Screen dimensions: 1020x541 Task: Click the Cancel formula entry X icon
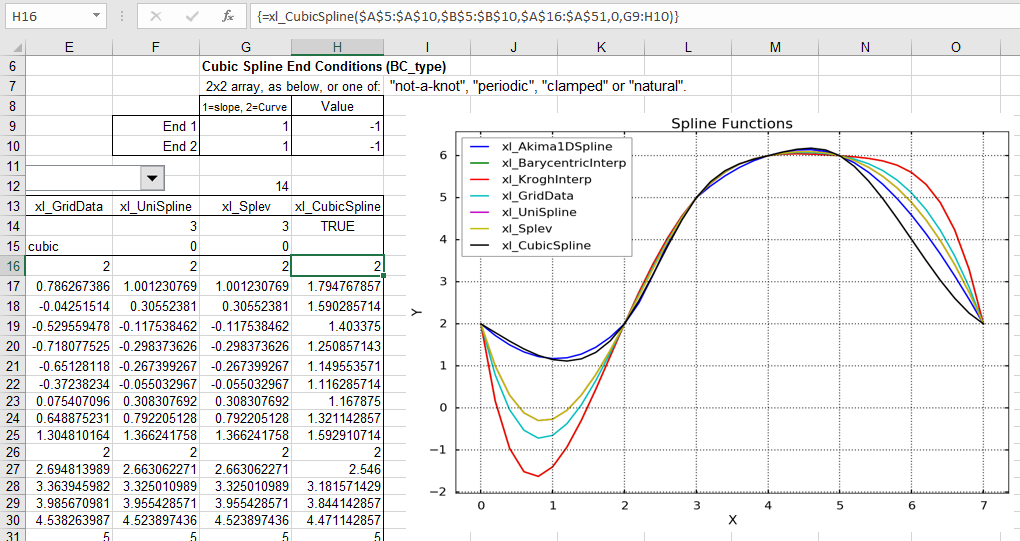point(156,16)
